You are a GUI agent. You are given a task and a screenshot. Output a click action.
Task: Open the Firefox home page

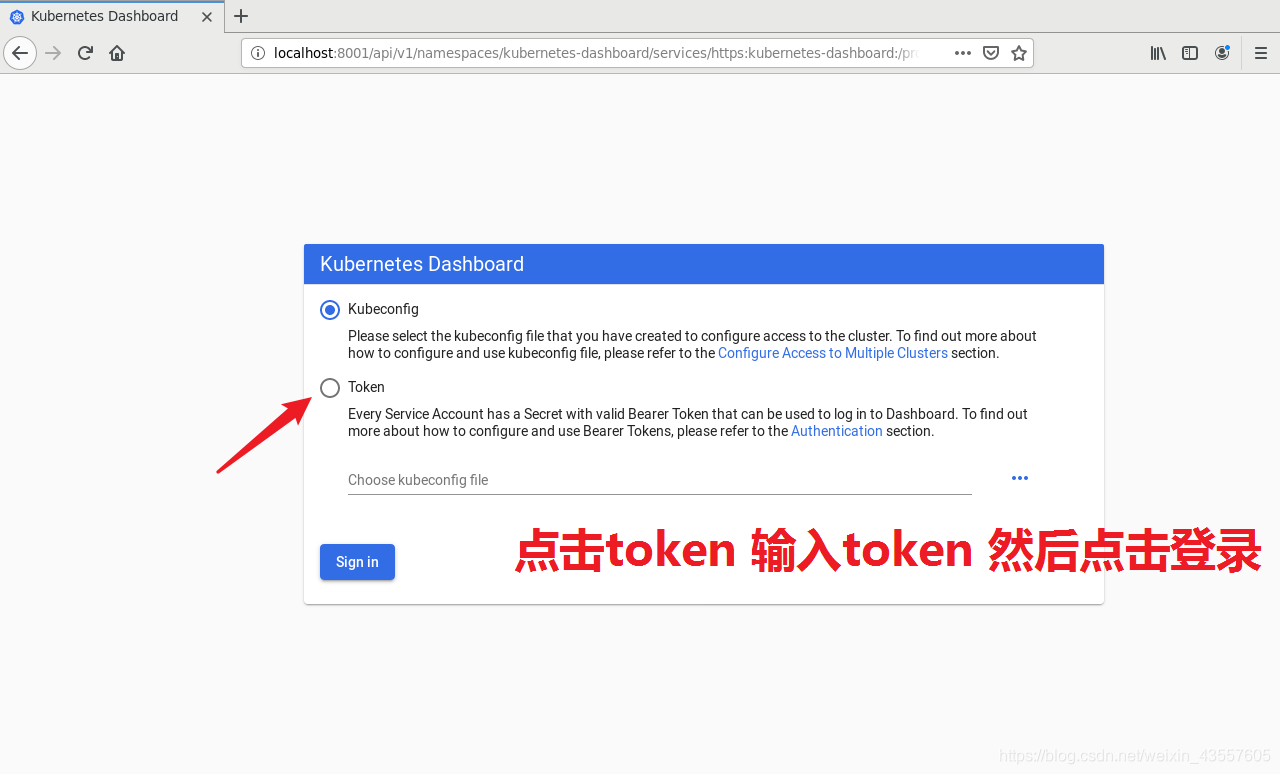click(117, 53)
